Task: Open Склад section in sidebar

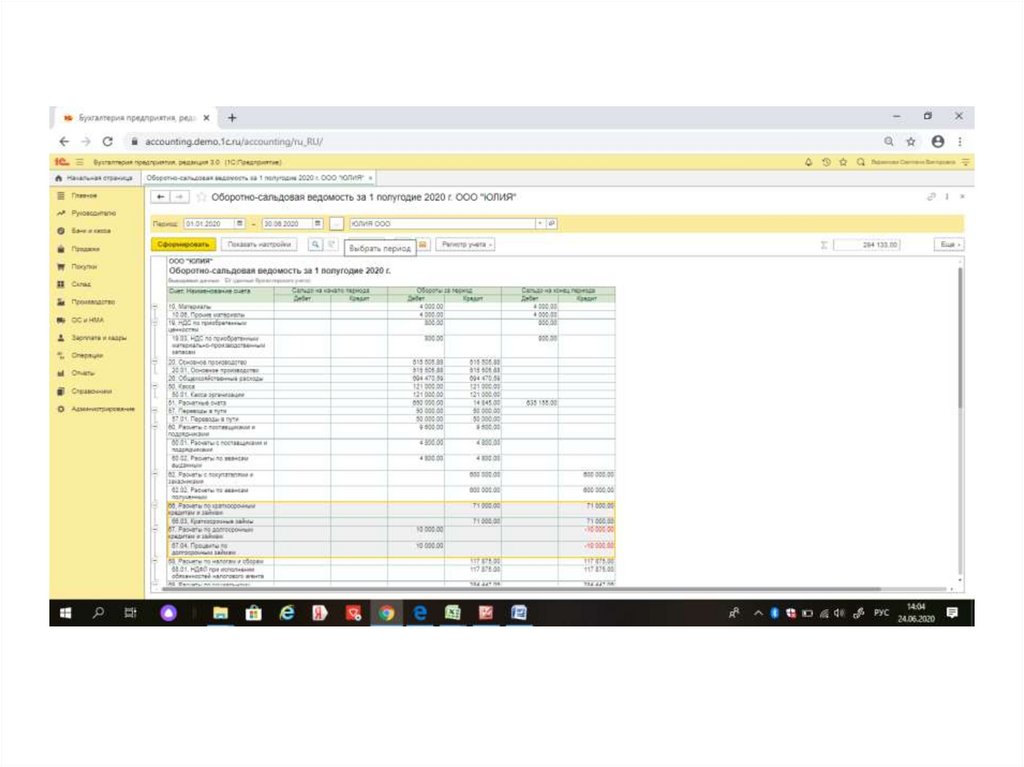Action: coord(81,284)
